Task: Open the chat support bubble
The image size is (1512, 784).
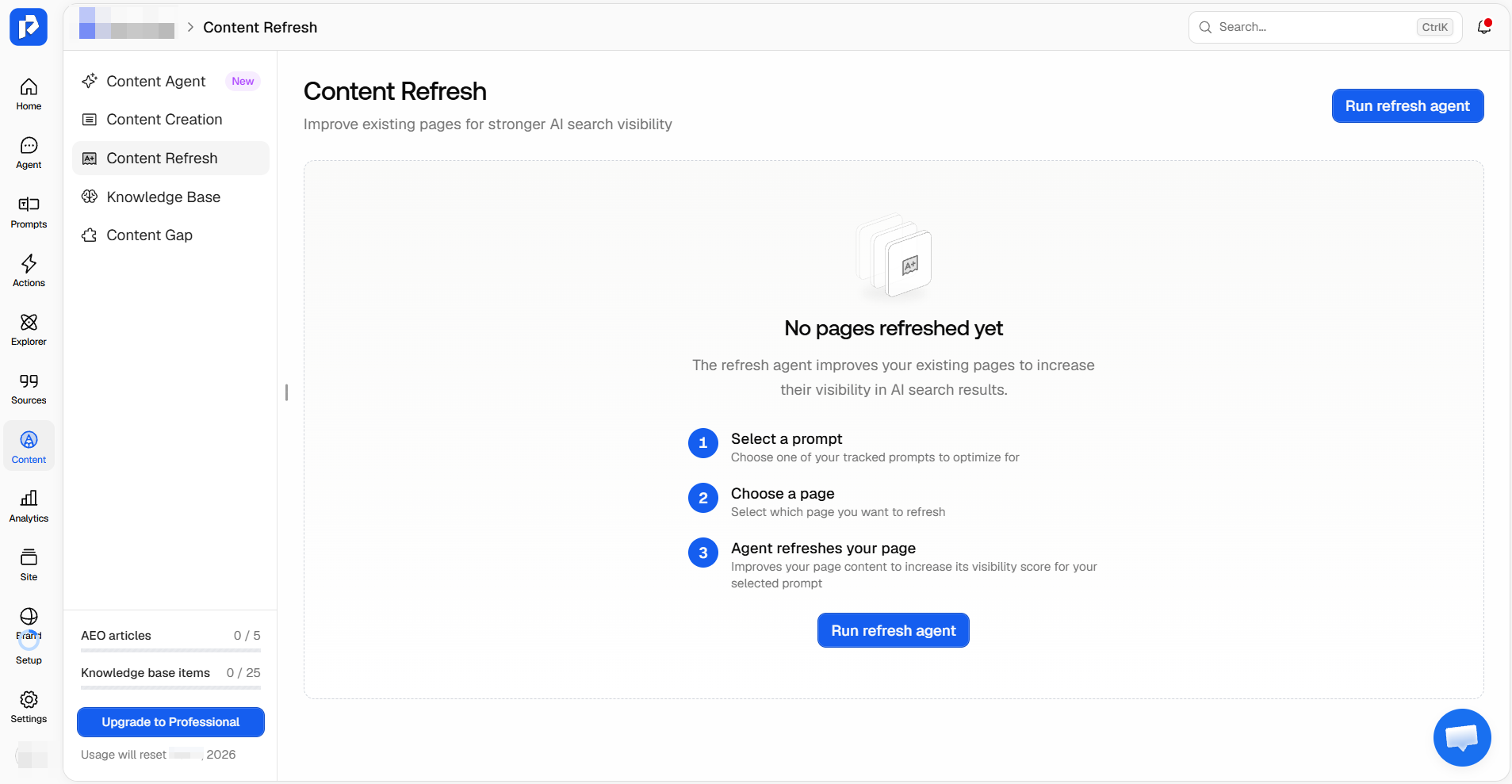Action: coord(1462,737)
